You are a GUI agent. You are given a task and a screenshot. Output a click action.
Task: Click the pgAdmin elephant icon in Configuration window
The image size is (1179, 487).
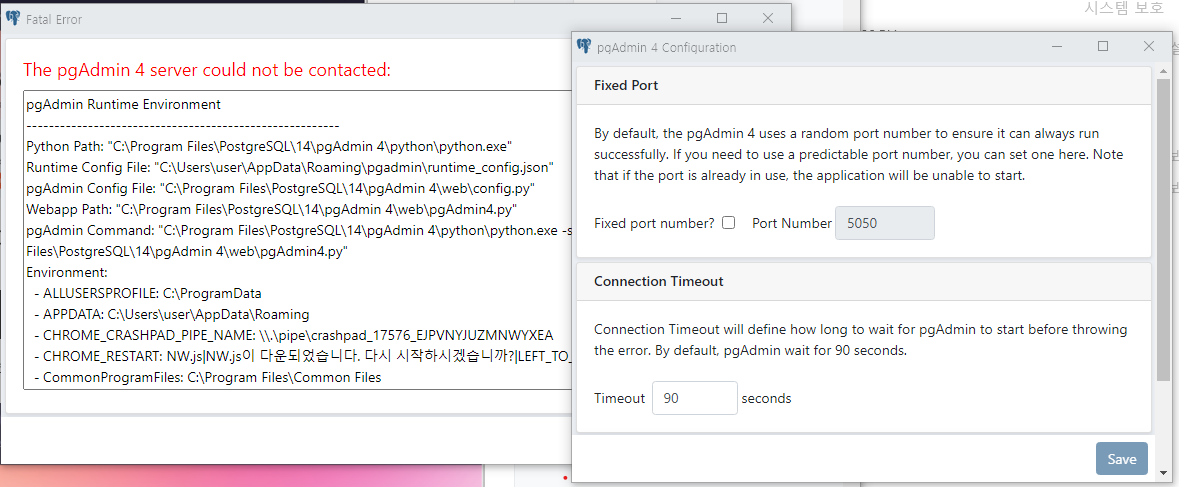pos(584,47)
